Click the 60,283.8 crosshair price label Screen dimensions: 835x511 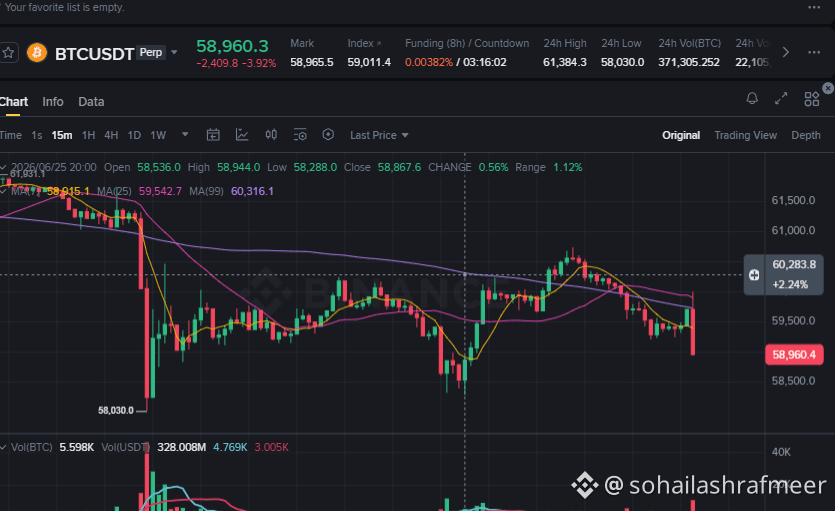[x=794, y=265]
